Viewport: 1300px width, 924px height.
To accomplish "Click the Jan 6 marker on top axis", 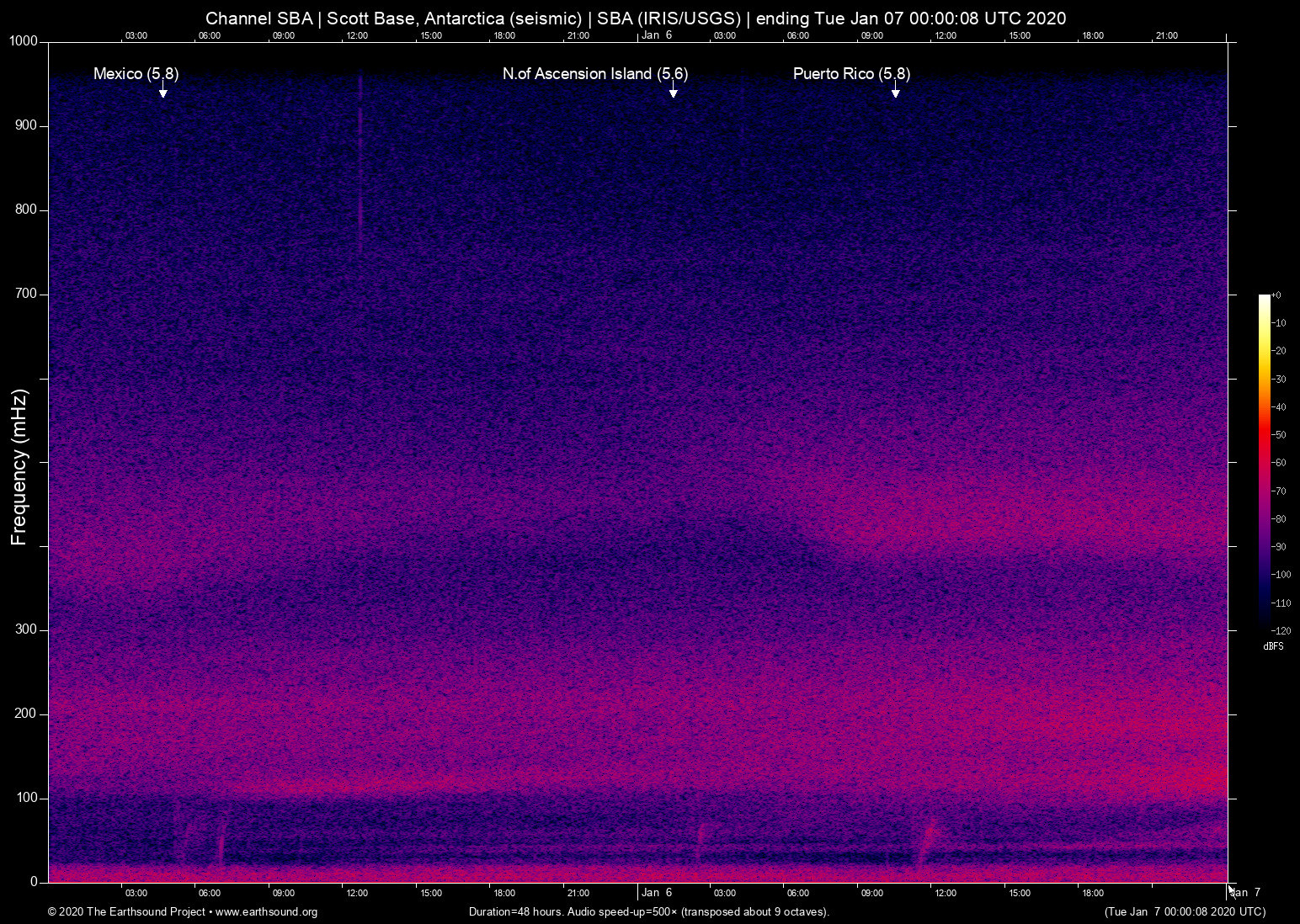I will tap(657, 35).
